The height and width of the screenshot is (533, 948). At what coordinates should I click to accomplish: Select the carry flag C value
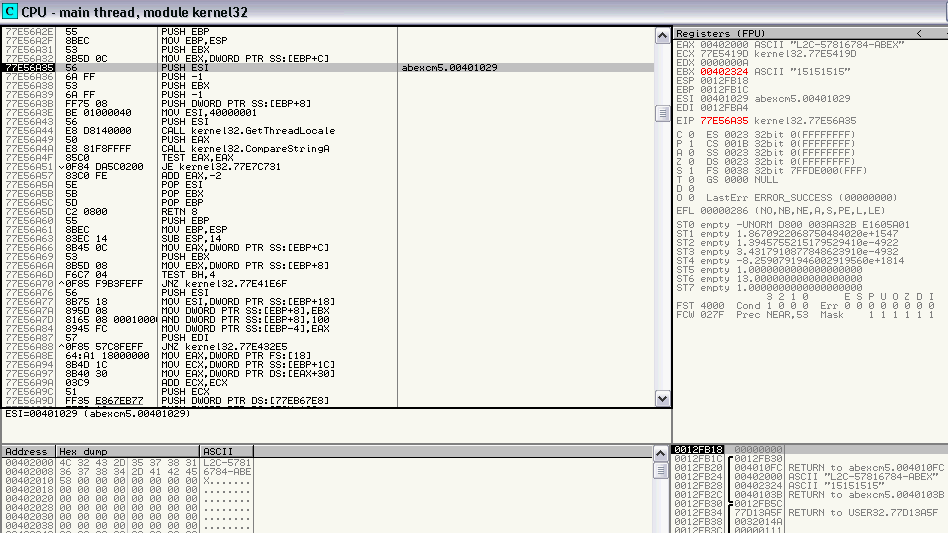point(690,133)
